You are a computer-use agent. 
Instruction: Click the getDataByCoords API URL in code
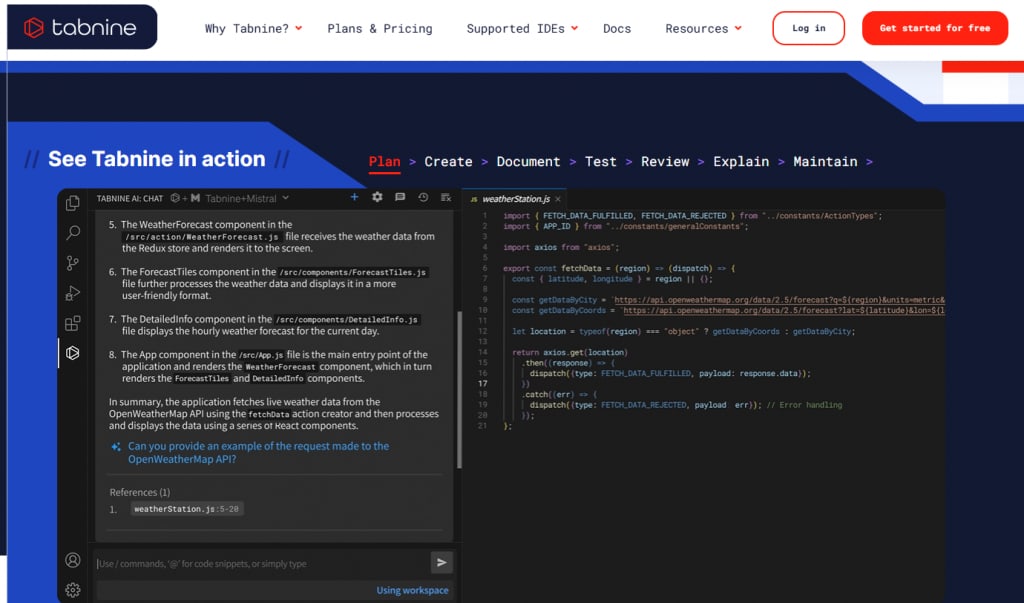pyautogui.click(x=784, y=310)
